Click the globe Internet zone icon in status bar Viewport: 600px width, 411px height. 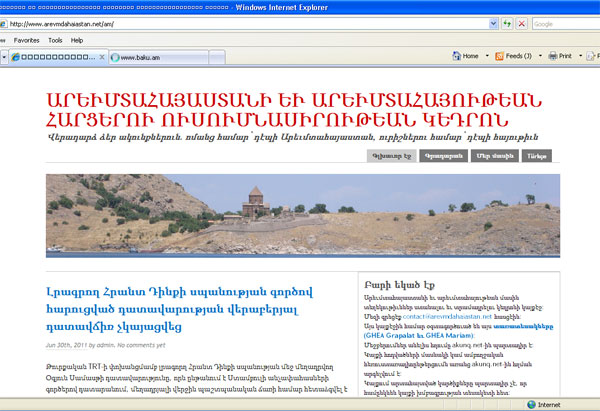[527, 405]
